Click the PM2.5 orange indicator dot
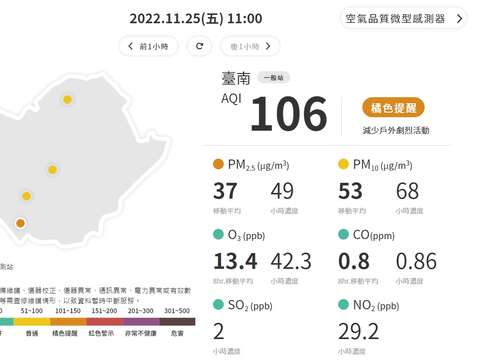 pyautogui.click(x=218, y=164)
